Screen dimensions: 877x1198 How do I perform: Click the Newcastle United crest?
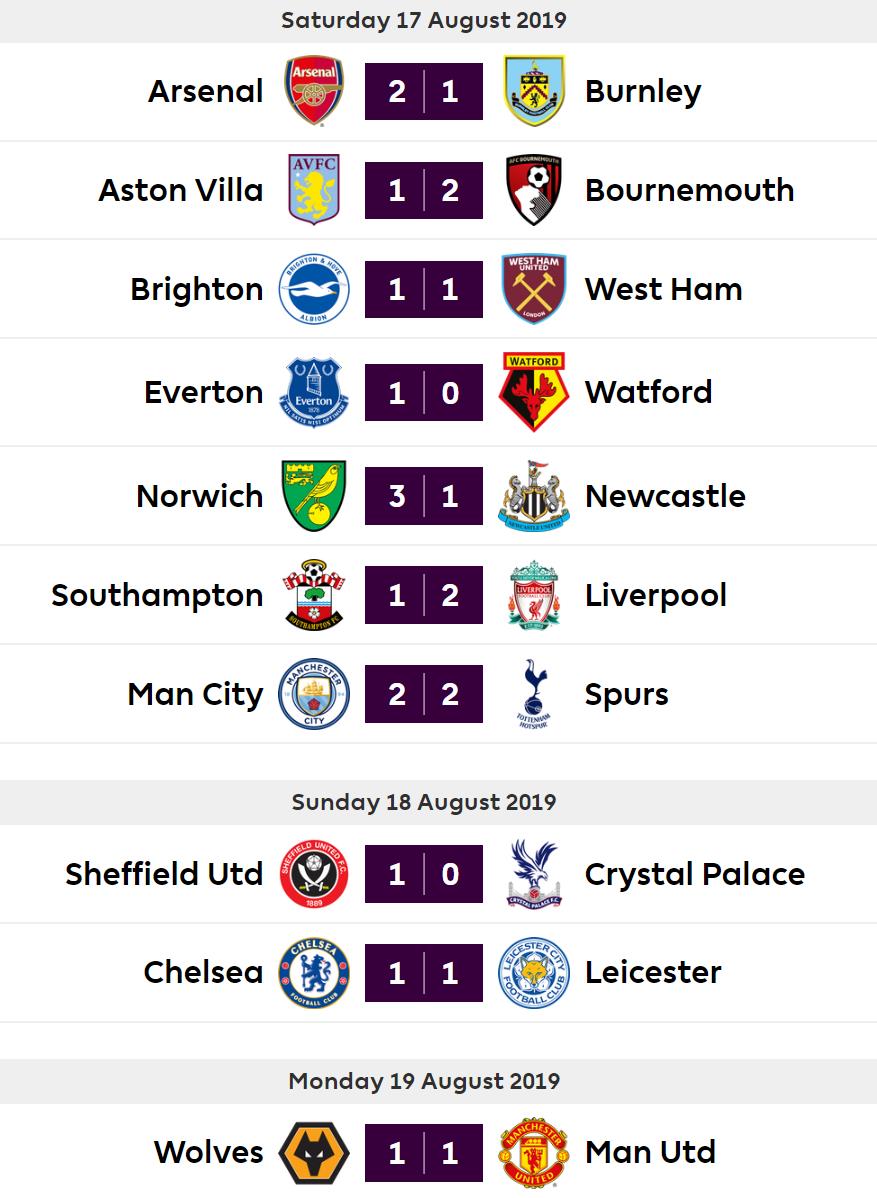pyautogui.click(x=534, y=495)
